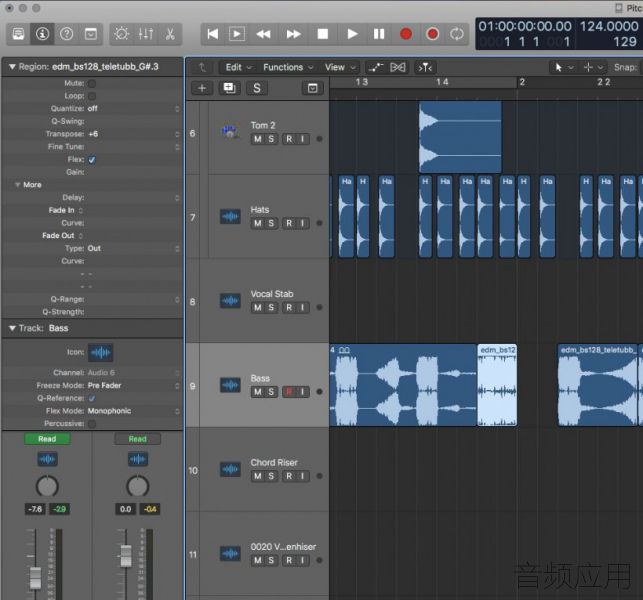Open Smart Controls dial button
Viewport: 643px width, 600px height.
[x=121, y=34]
